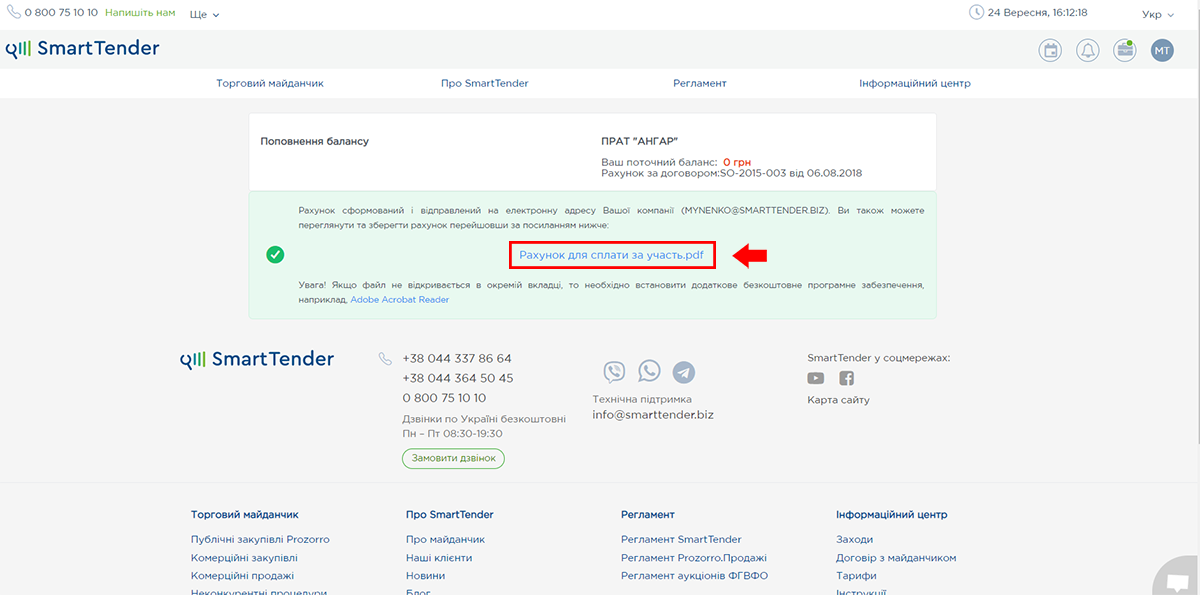
Task: Click SmartTender logo in header
Action: 83,49
